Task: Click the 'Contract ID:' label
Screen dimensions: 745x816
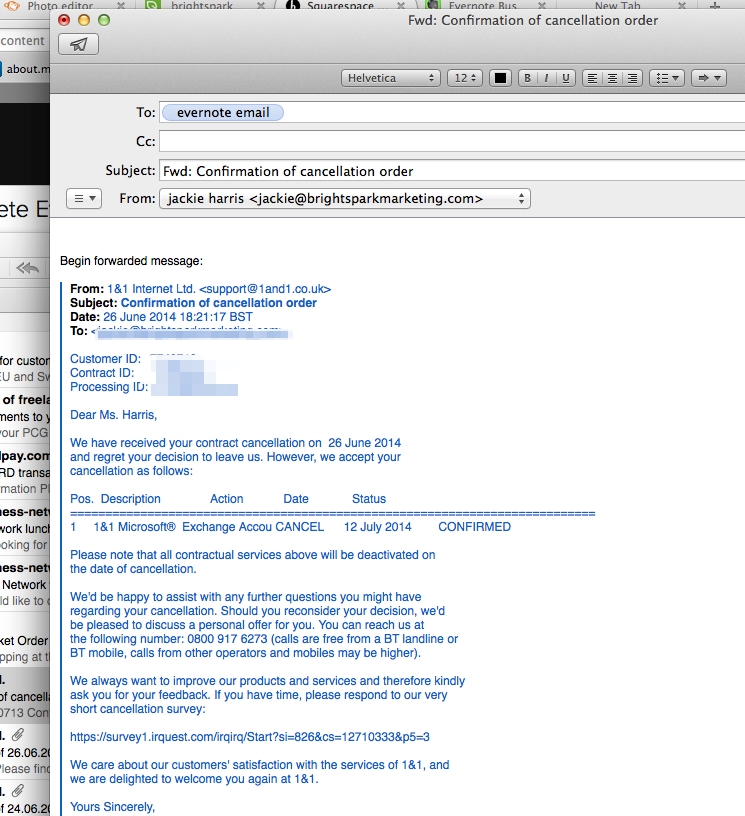Action: point(102,373)
